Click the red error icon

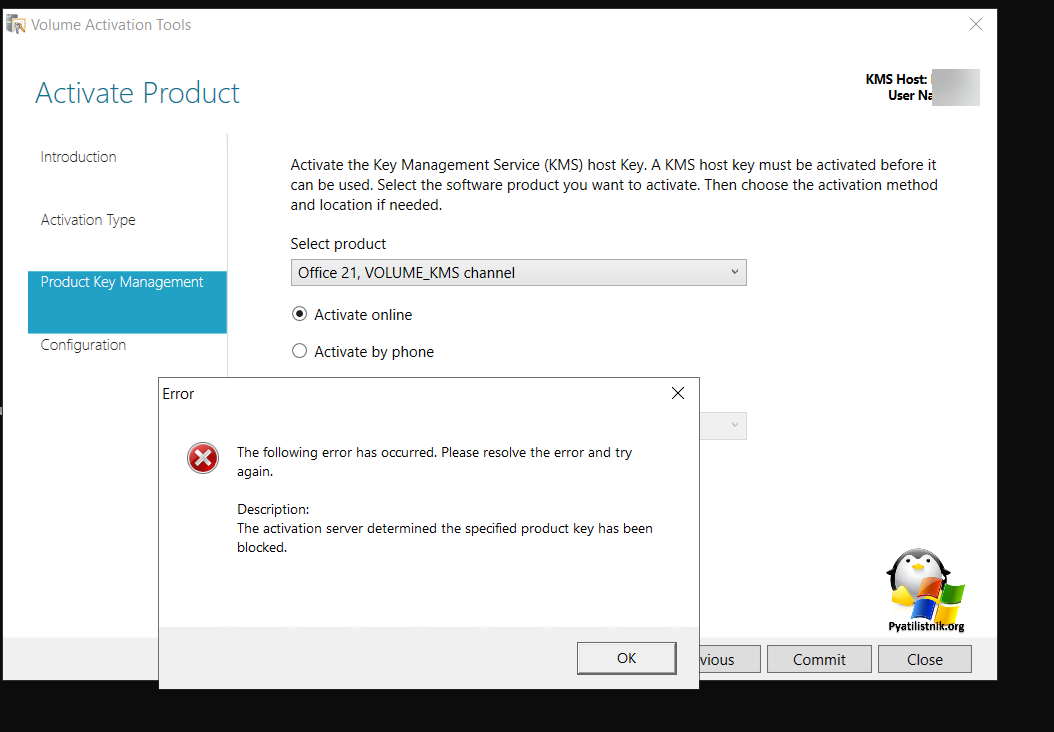click(202, 458)
